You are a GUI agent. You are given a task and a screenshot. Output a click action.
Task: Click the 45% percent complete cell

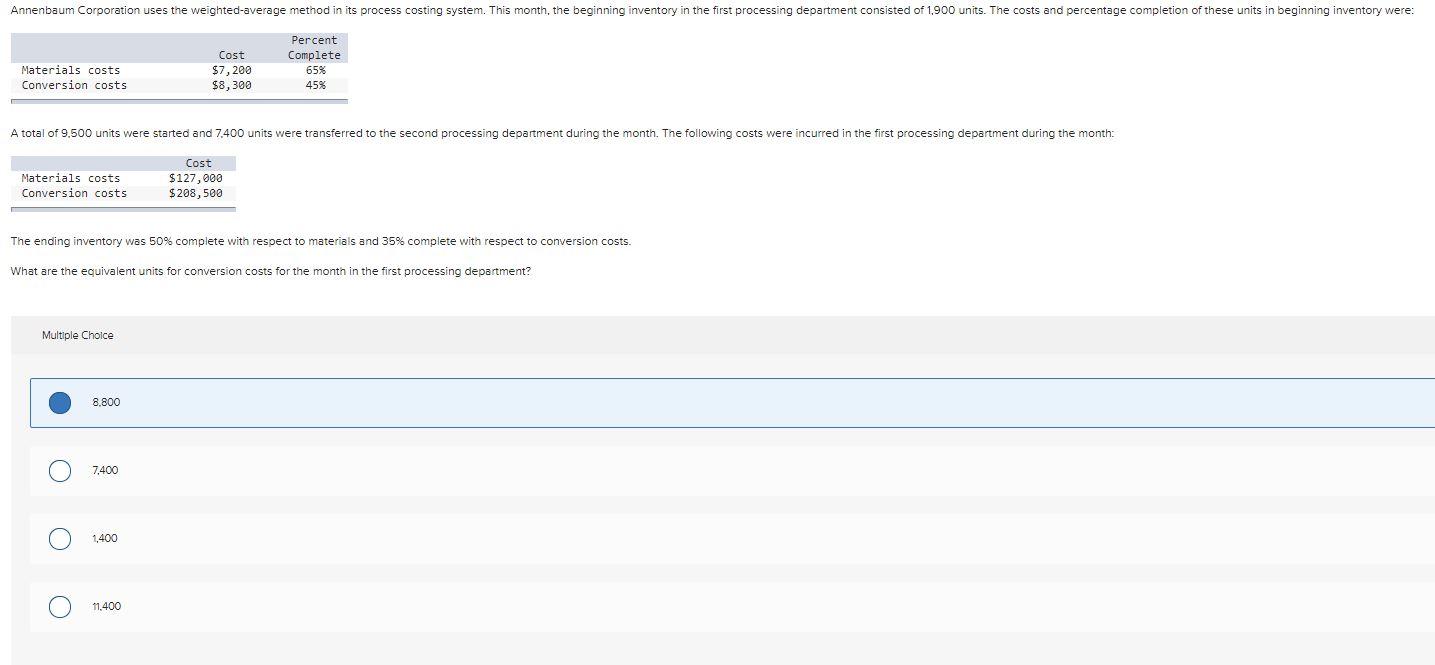tap(315, 85)
